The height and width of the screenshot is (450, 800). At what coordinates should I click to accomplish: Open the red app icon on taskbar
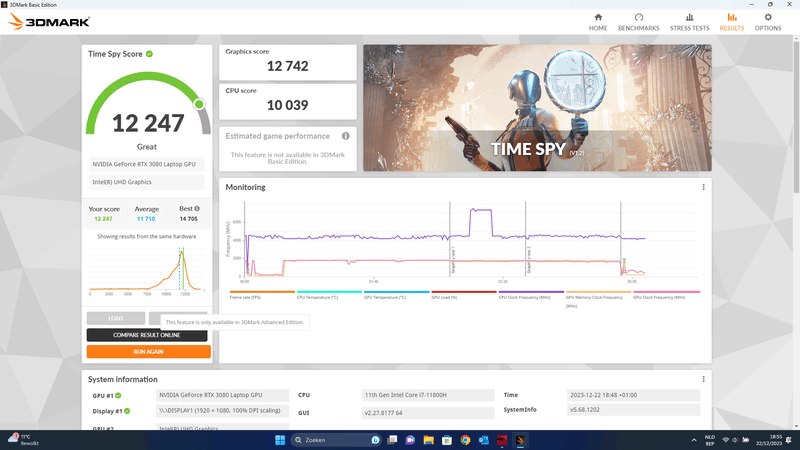pos(502,440)
